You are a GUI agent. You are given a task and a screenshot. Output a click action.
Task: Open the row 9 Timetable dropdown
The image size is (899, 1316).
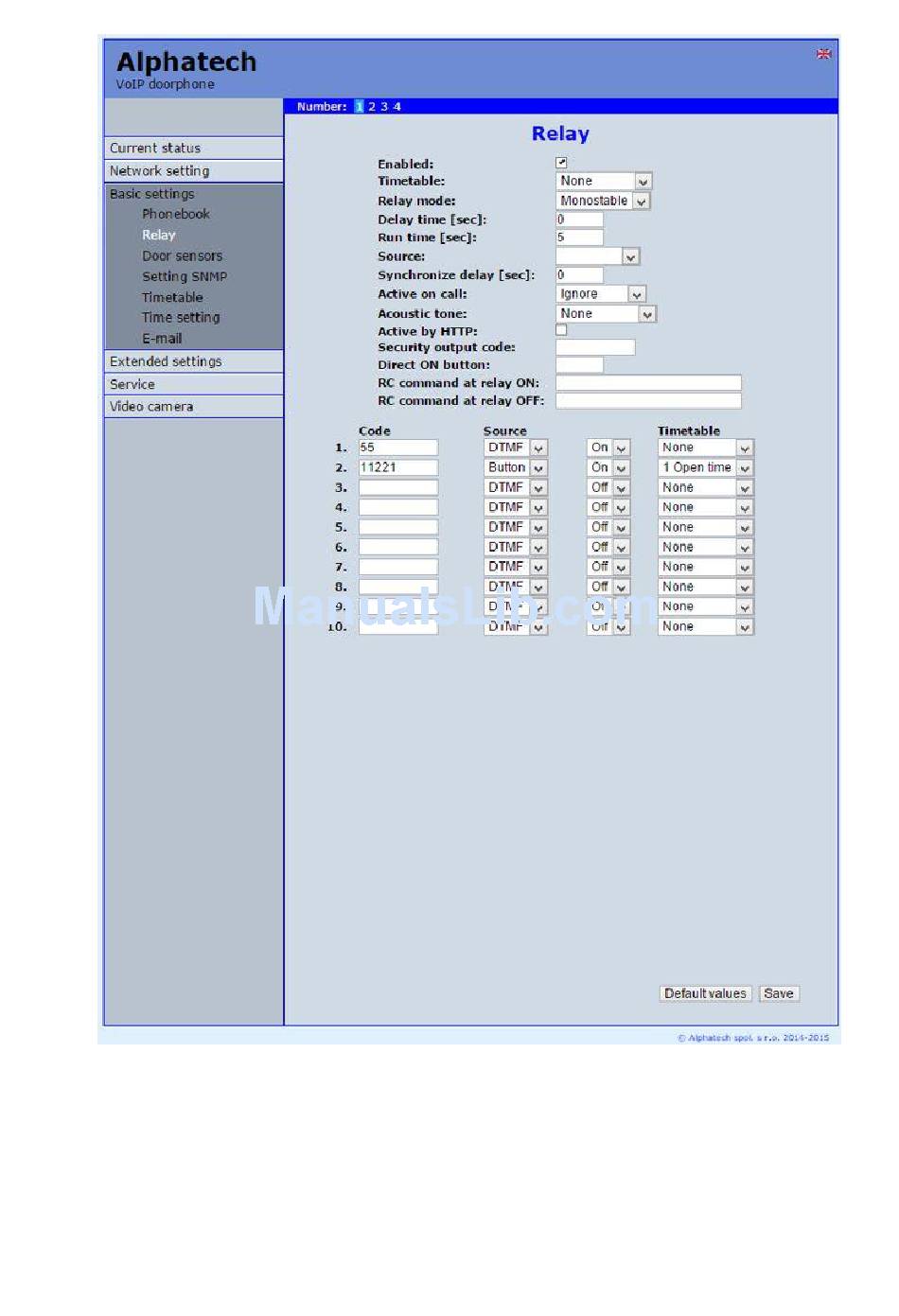point(706,606)
